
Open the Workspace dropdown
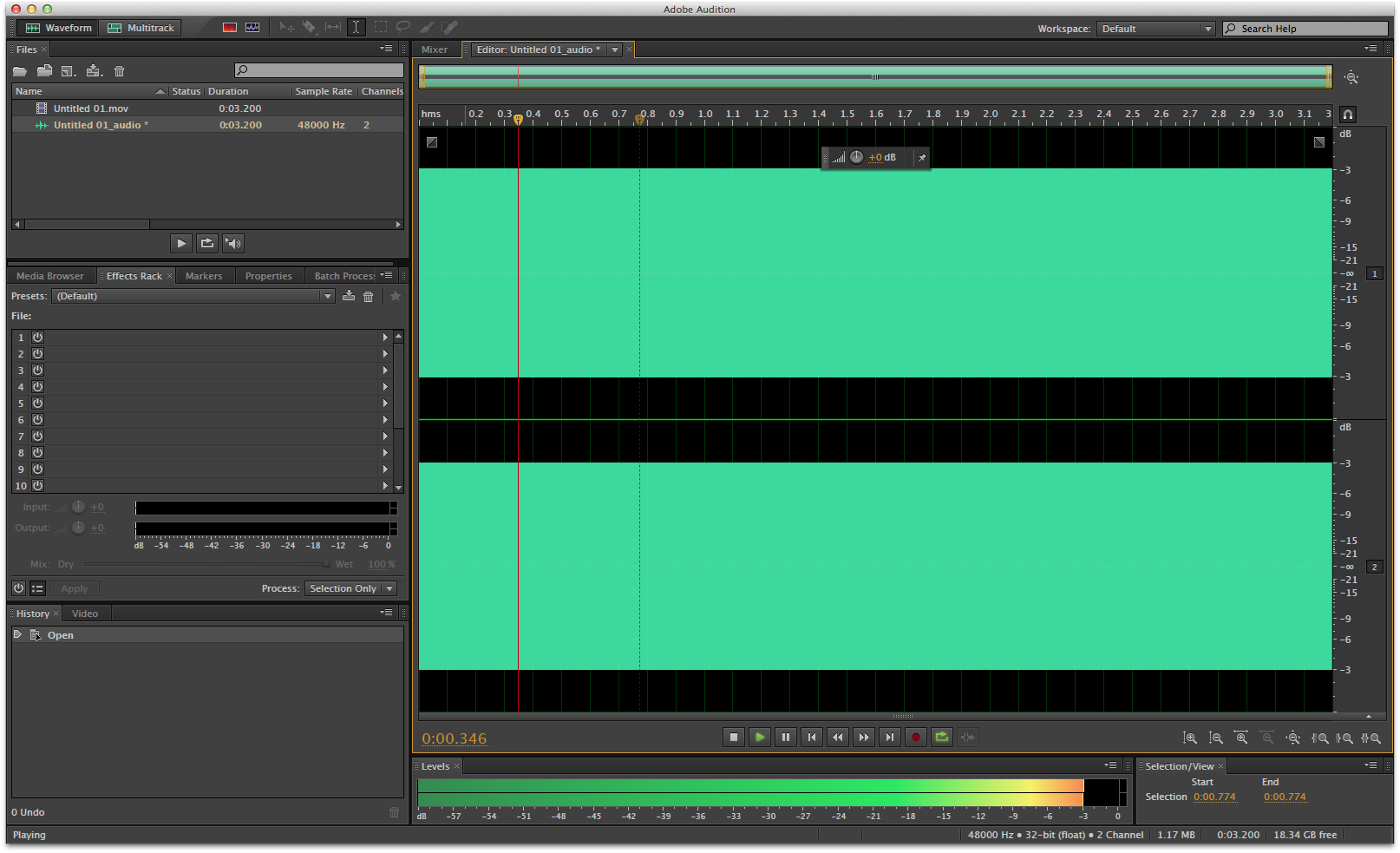click(x=1155, y=29)
